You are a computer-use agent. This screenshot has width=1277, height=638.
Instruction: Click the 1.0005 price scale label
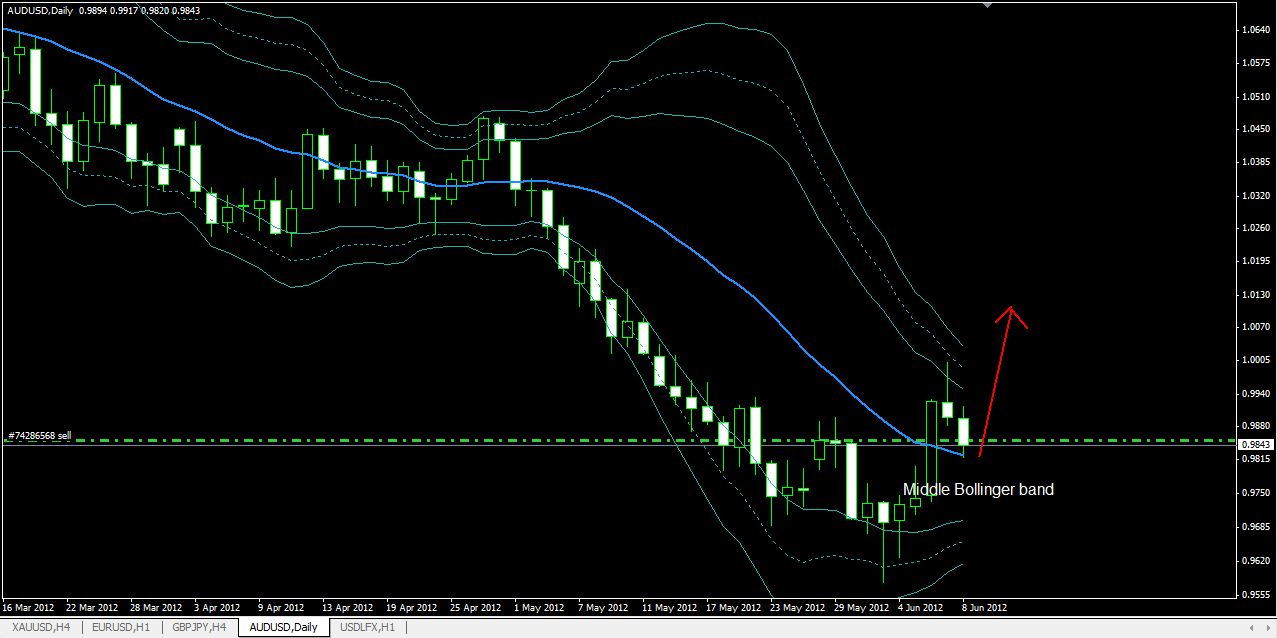[1254, 360]
